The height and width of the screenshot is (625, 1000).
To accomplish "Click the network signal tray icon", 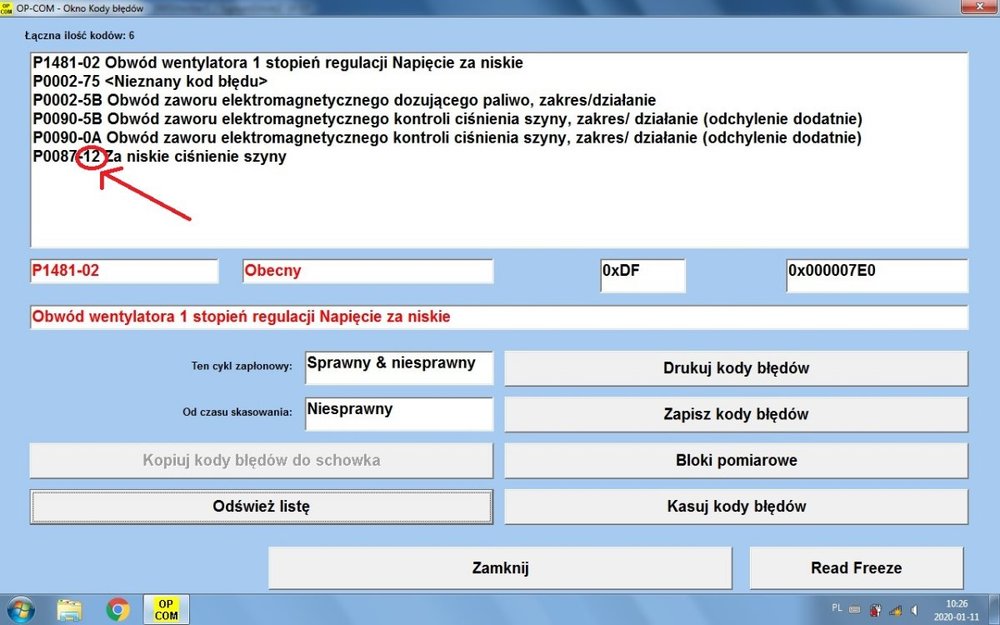I will point(896,609).
